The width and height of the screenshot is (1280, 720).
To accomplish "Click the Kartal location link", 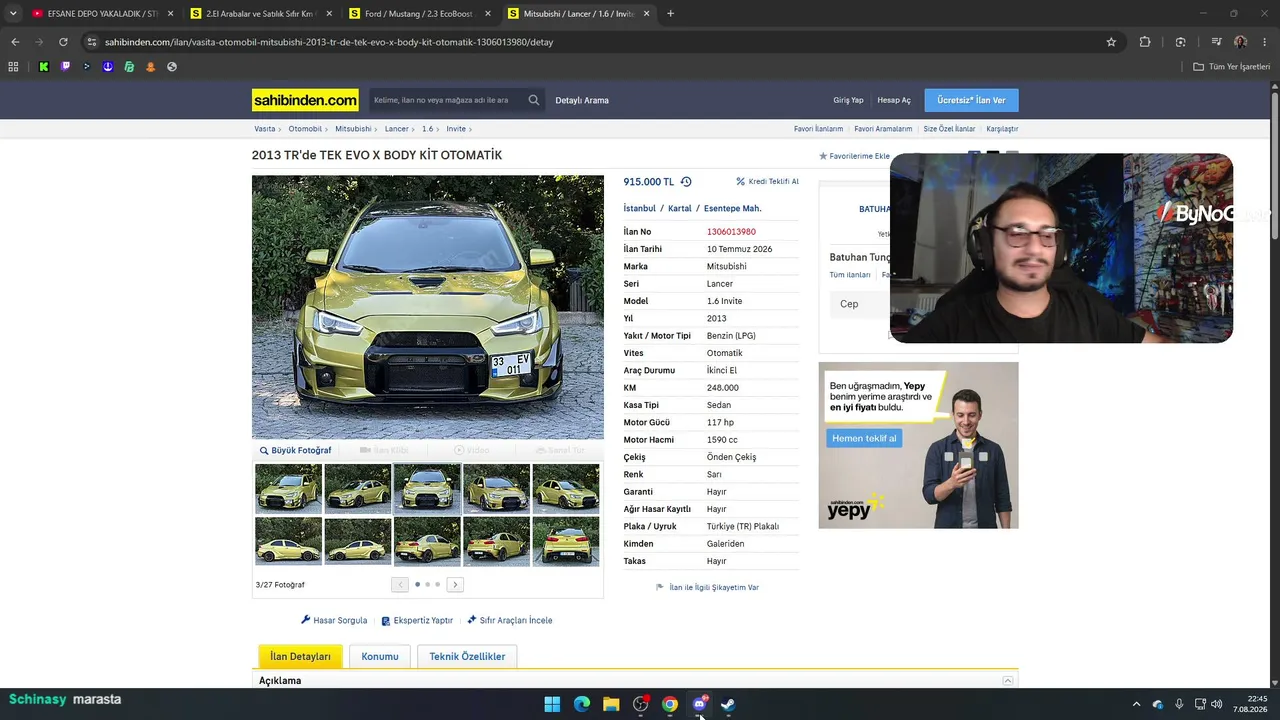I will coord(680,209).
